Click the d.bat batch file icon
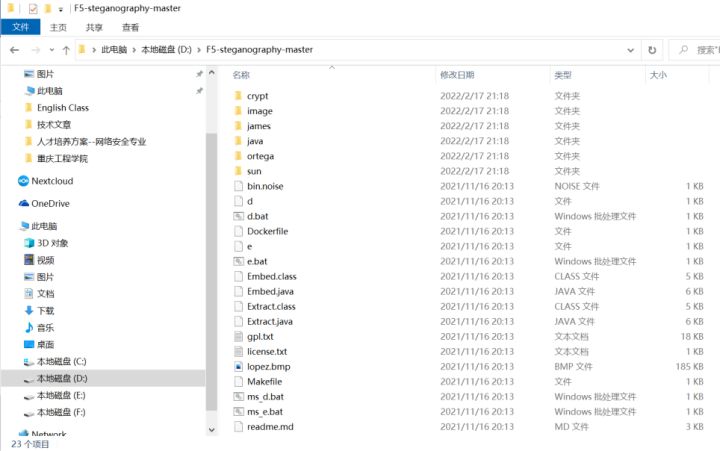Viewport: 720px width, 451px height. click(x=238, y=216)
